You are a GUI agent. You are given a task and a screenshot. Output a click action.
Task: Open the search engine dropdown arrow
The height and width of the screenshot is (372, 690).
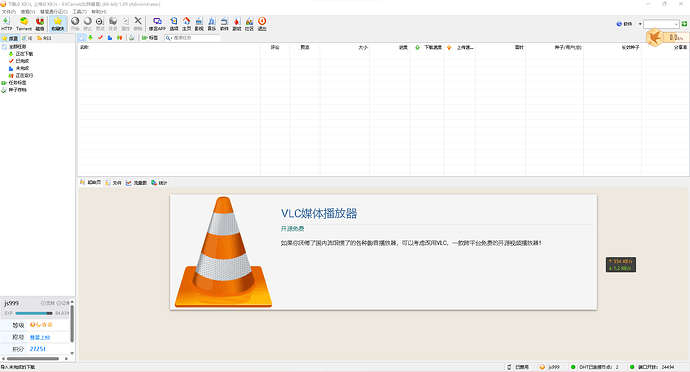click(x=640, y=24)
